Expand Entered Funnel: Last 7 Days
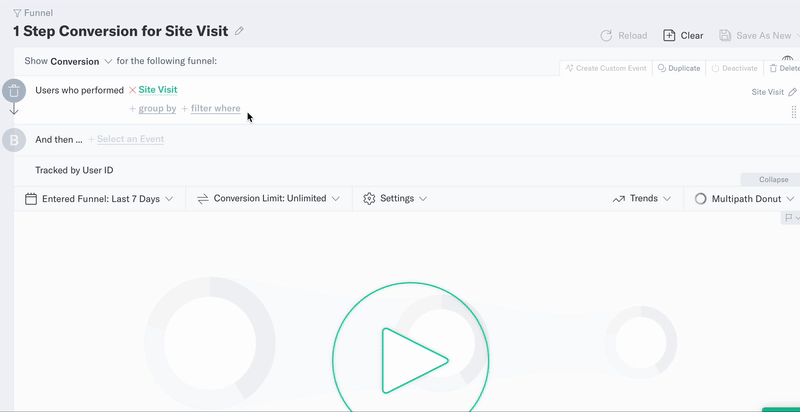 point(99,199)
